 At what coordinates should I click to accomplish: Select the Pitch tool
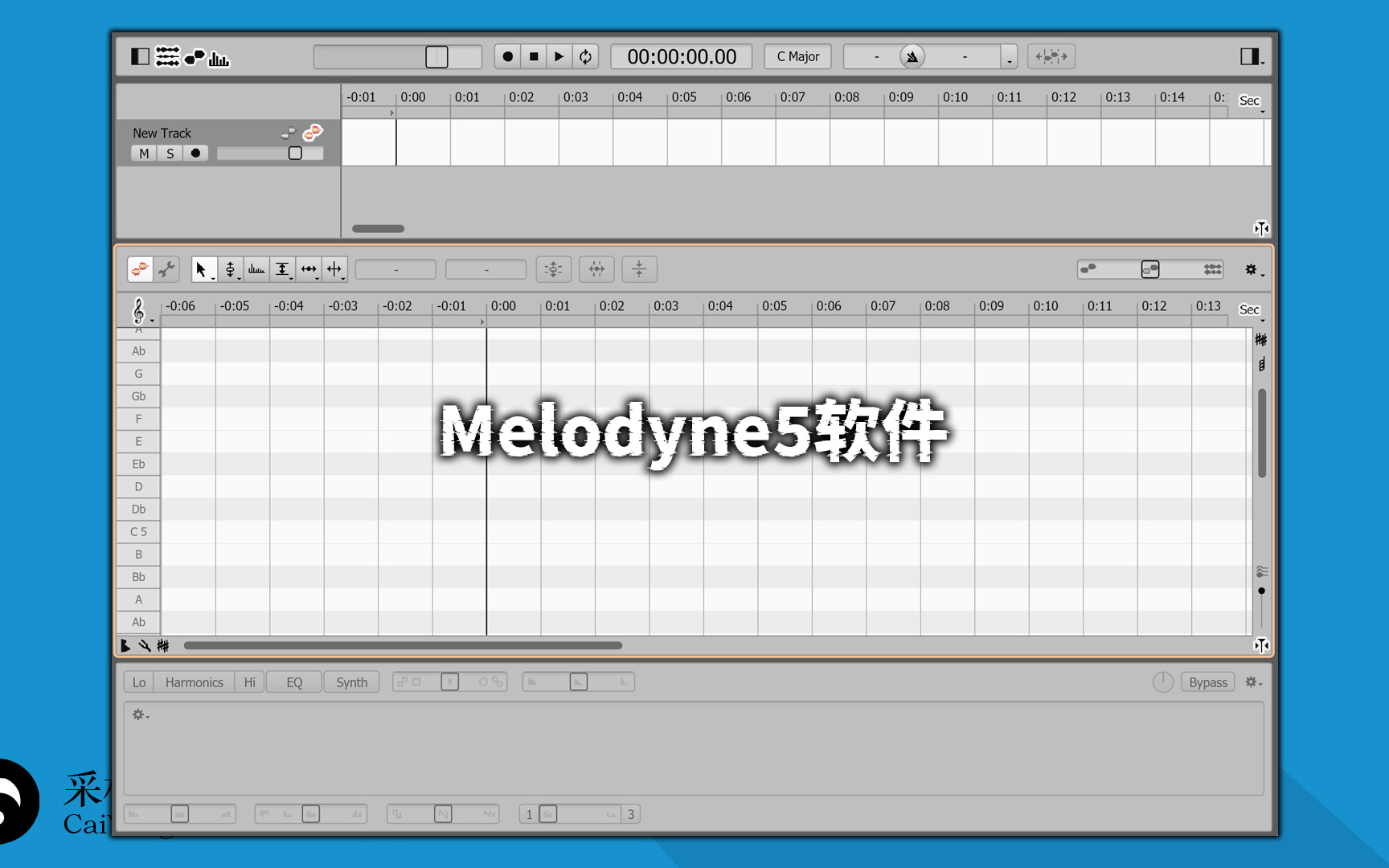230,269
